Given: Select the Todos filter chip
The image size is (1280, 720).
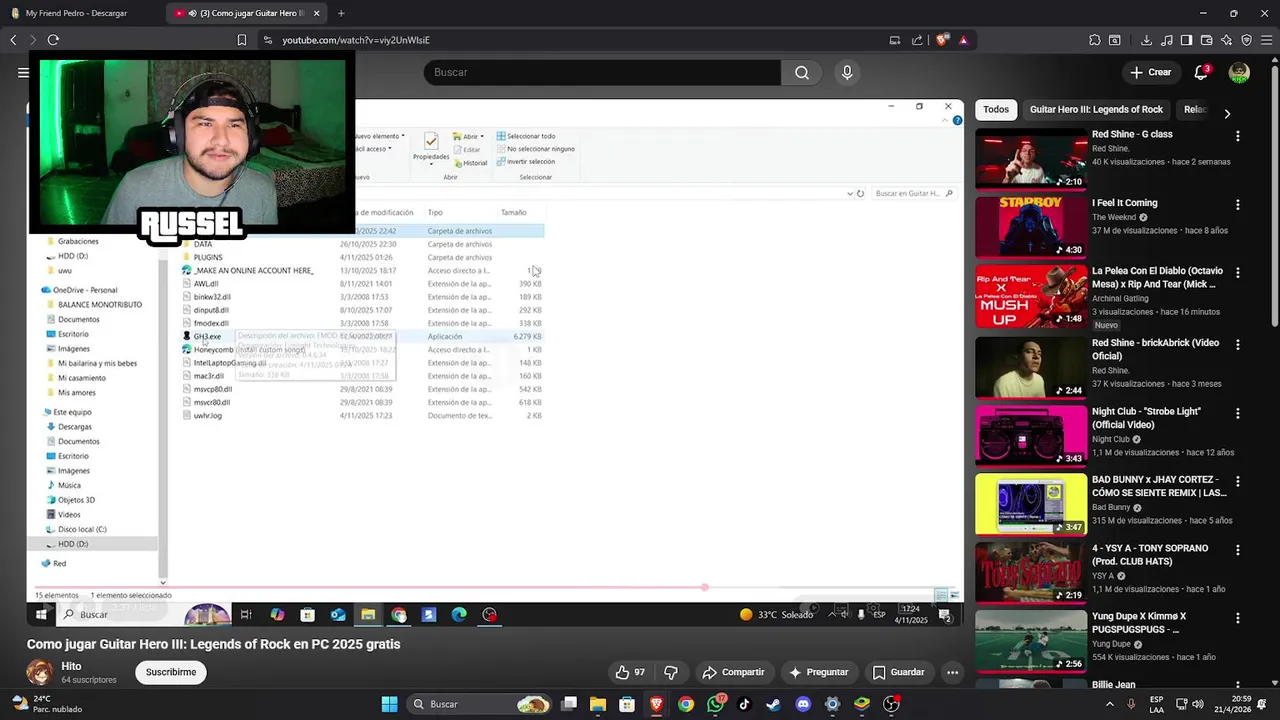Looking at the screenshot, I should pyautogui.click(x=996, y=109).
